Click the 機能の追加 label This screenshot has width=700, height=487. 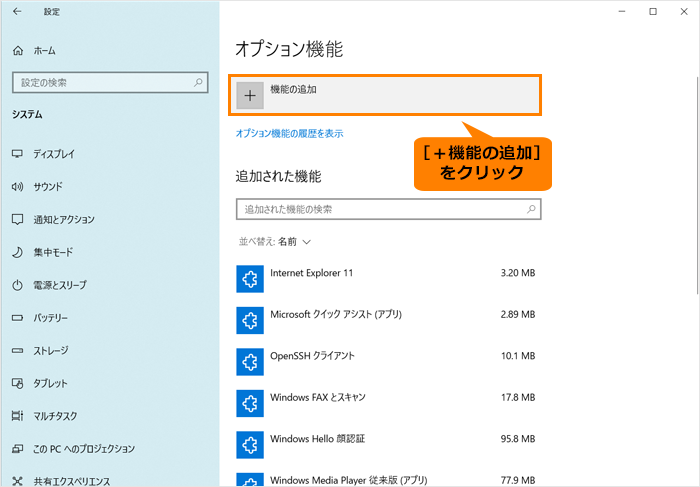coord(293,89)
